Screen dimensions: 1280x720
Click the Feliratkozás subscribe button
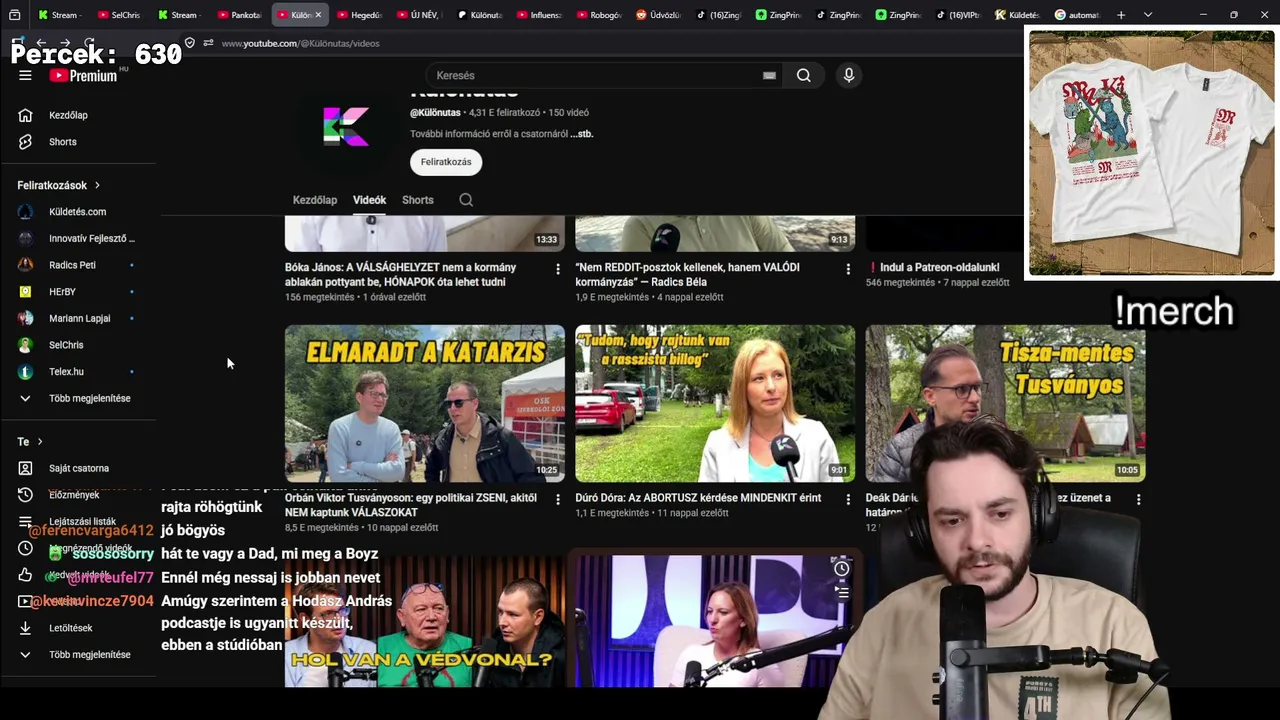coord(446,162)
